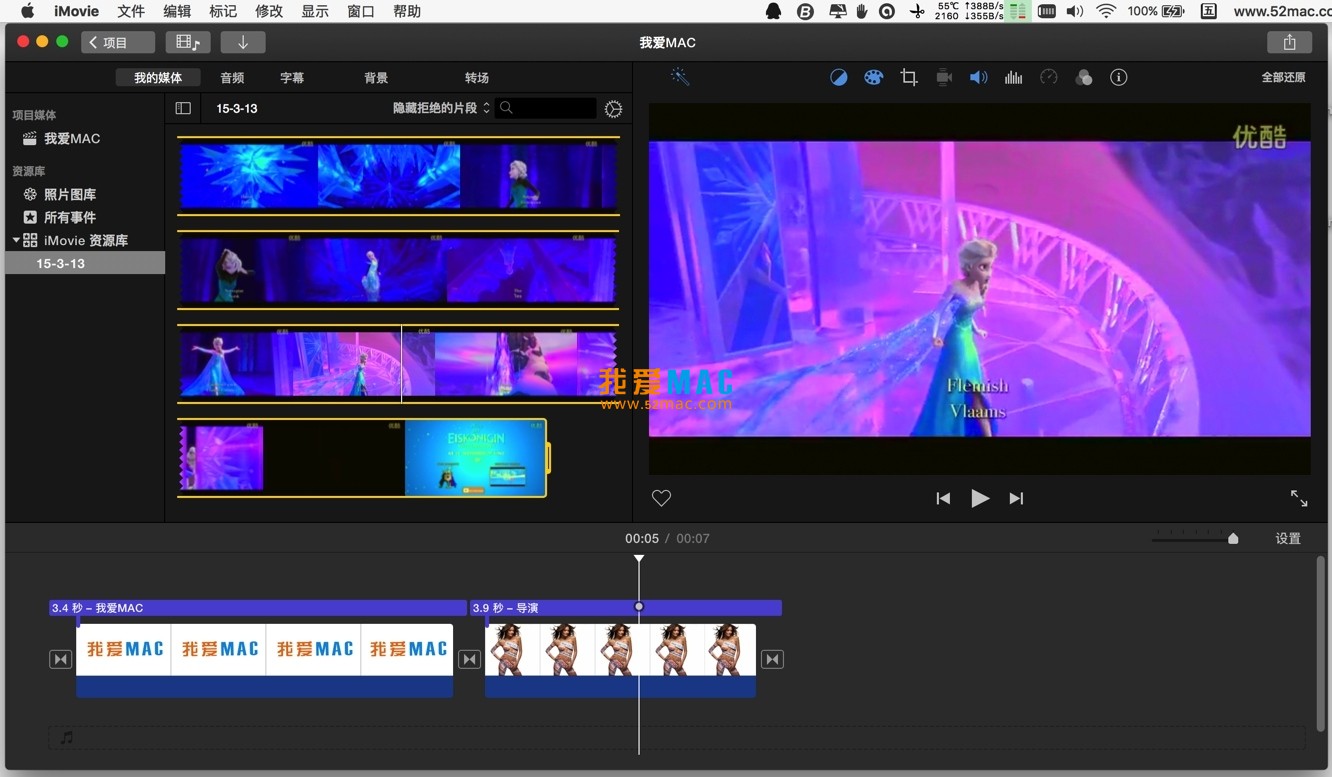The width and height of the screenshot is (1332, 777).
Task: Open the 修改 menu
Action: click(x=269, y=11)
